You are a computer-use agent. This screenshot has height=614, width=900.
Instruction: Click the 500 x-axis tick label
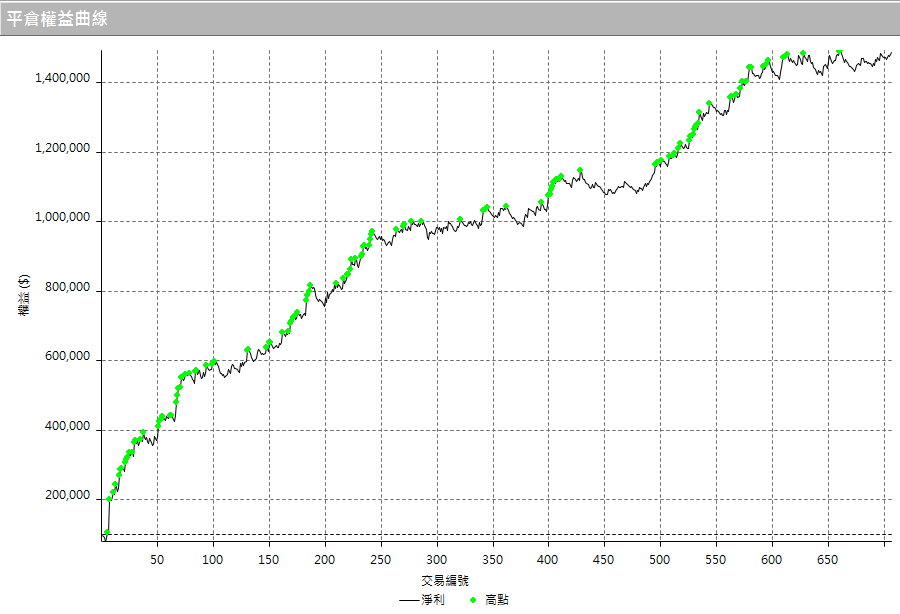660,560
